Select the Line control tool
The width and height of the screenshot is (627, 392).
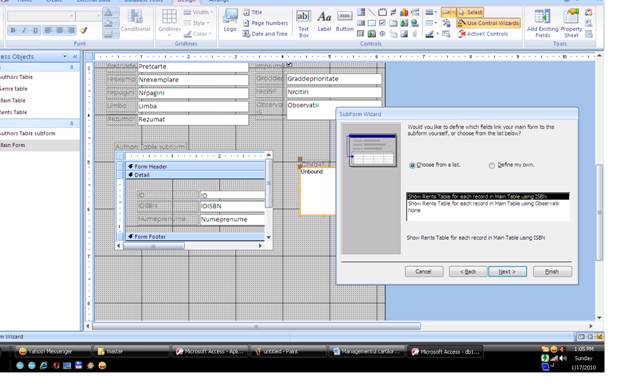click(x=372, y=12)
